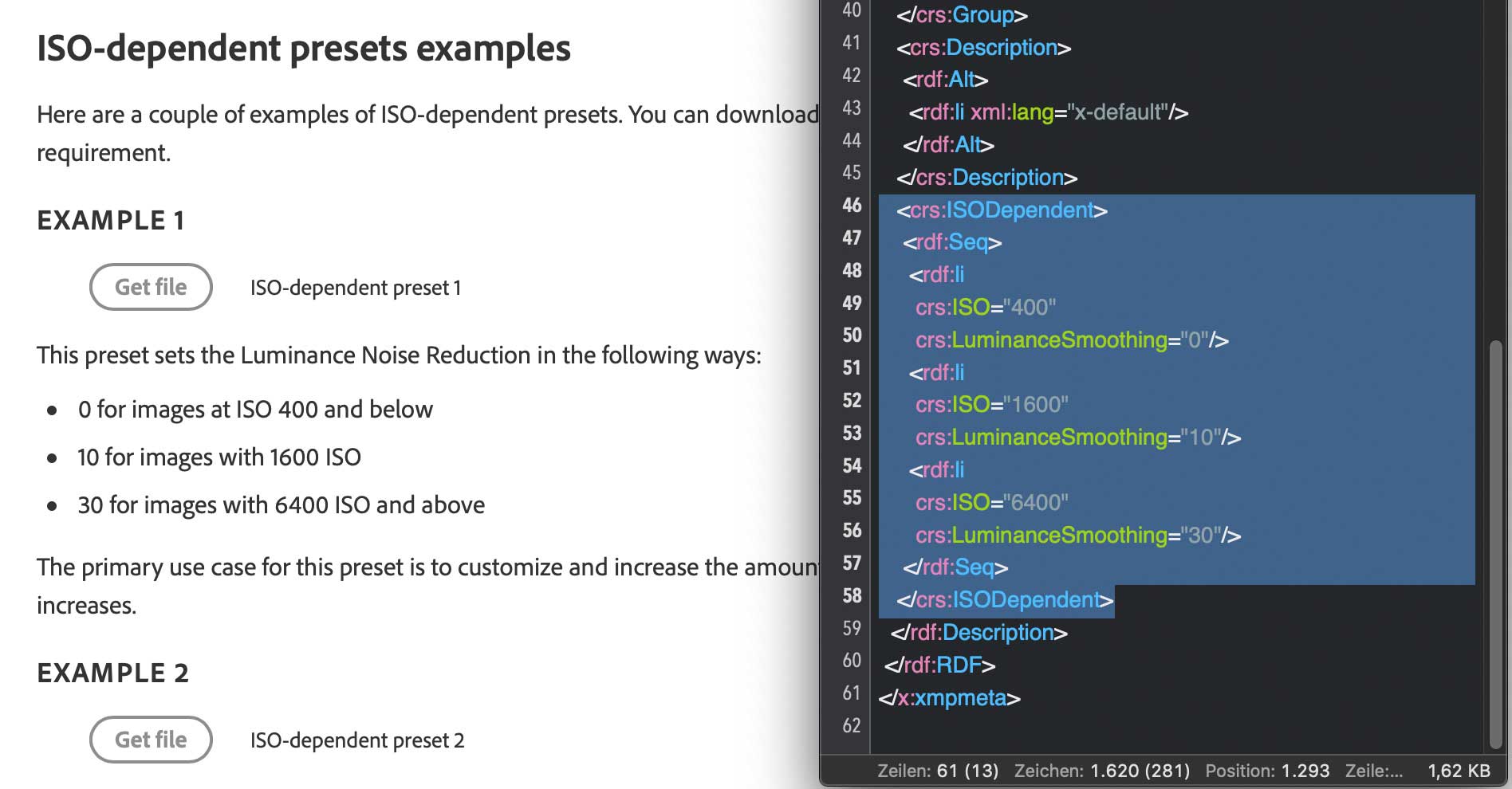Place cursor on the crs:ISO="400" line

click(x=986, y=308)
